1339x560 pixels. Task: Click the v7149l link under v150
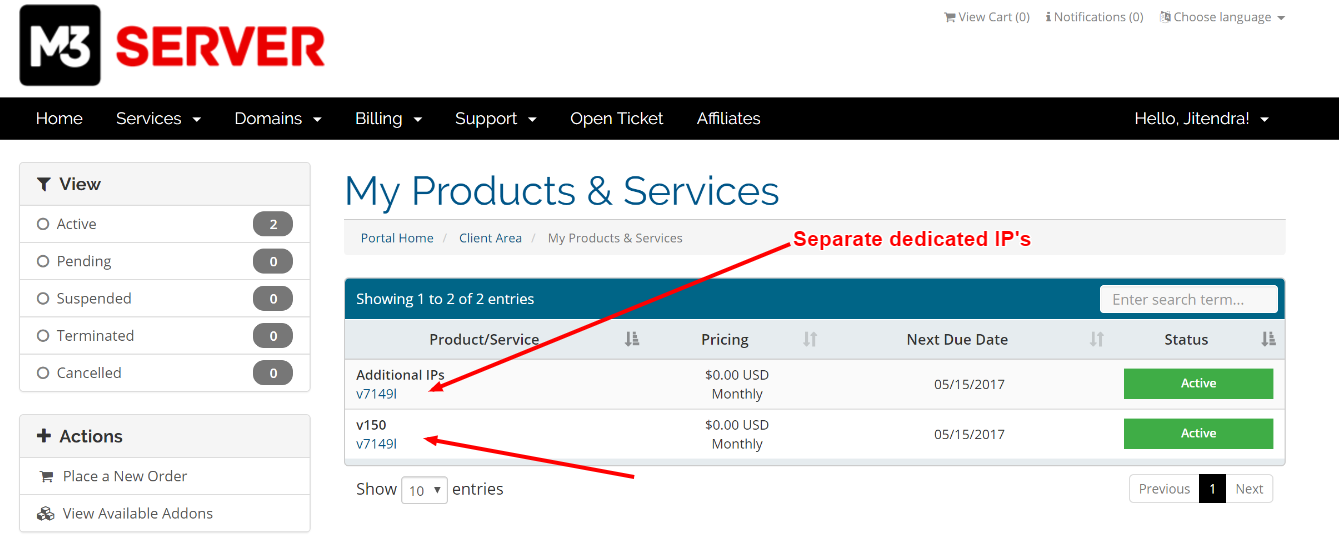click(376, 444)
